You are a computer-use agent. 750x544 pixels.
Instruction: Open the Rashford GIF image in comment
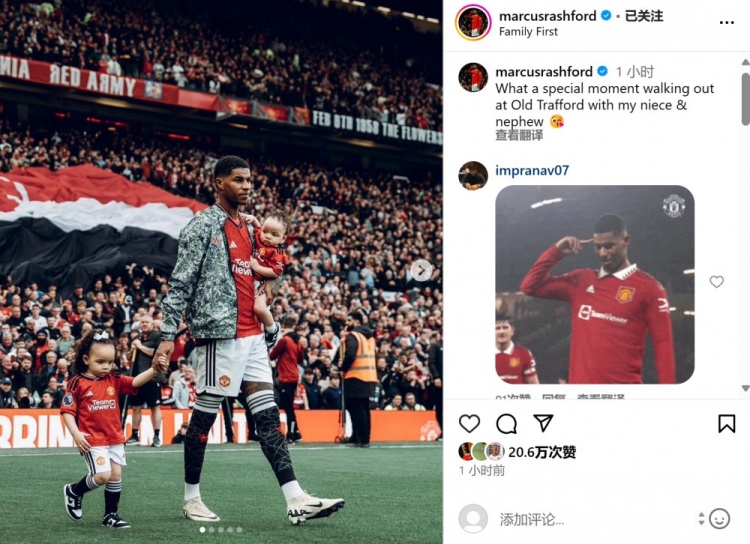[595, 285]
